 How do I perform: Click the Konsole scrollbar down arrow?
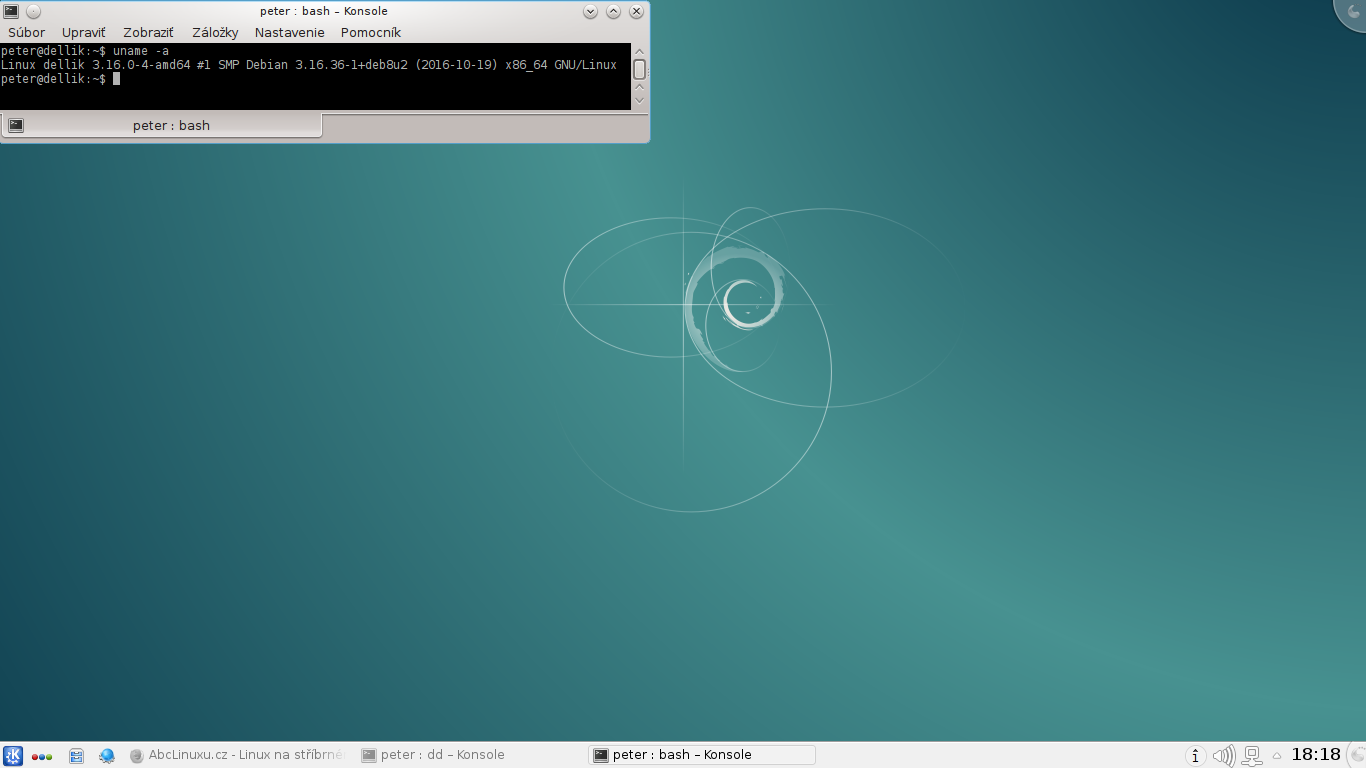[640, 101]
